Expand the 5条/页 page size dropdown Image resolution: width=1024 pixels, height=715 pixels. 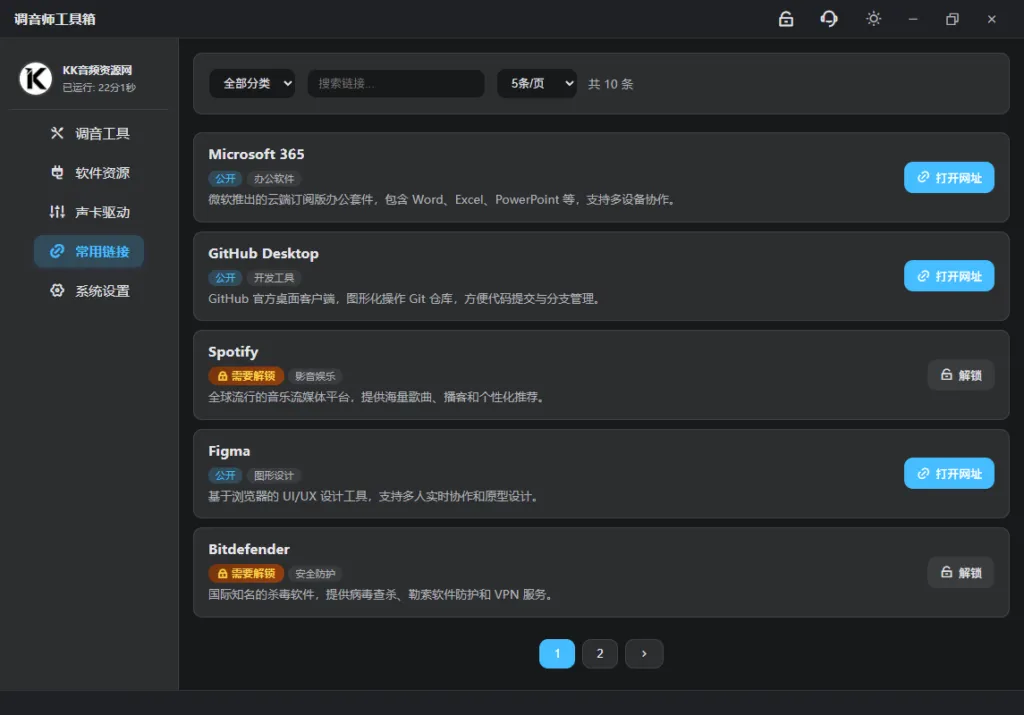[537, 84]
